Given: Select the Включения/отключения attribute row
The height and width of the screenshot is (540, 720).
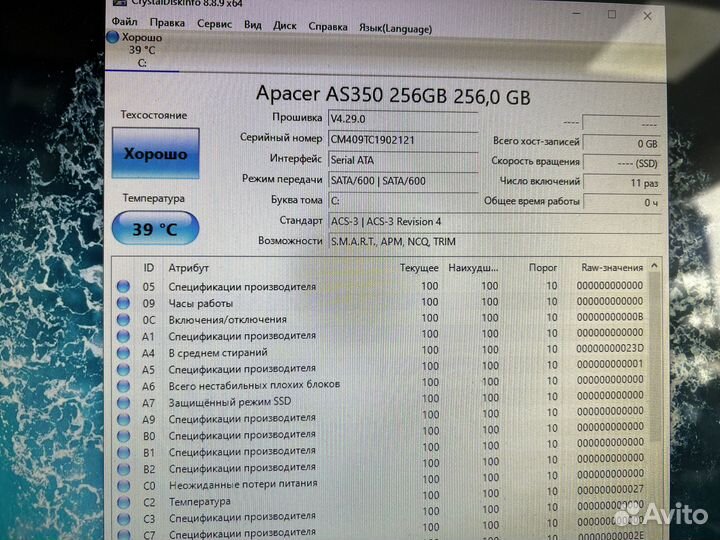Looking at the screenshot, I should pos(381,319).
